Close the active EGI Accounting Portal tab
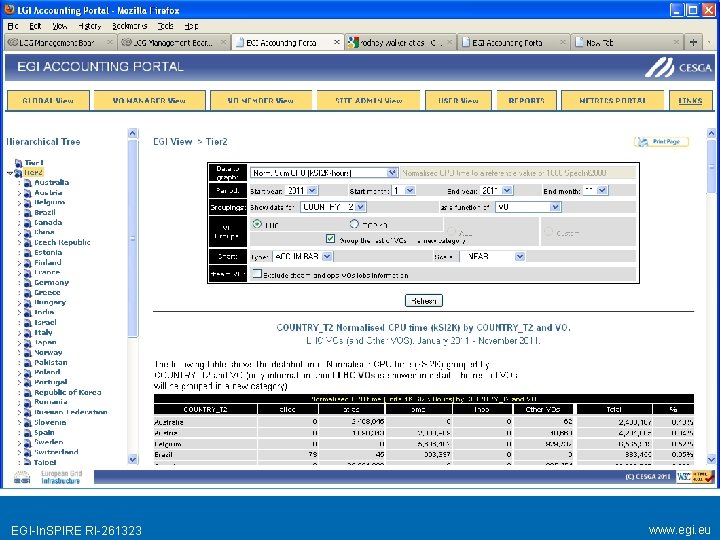The width and height of the screenshot is (720, 540). (337, 42)
